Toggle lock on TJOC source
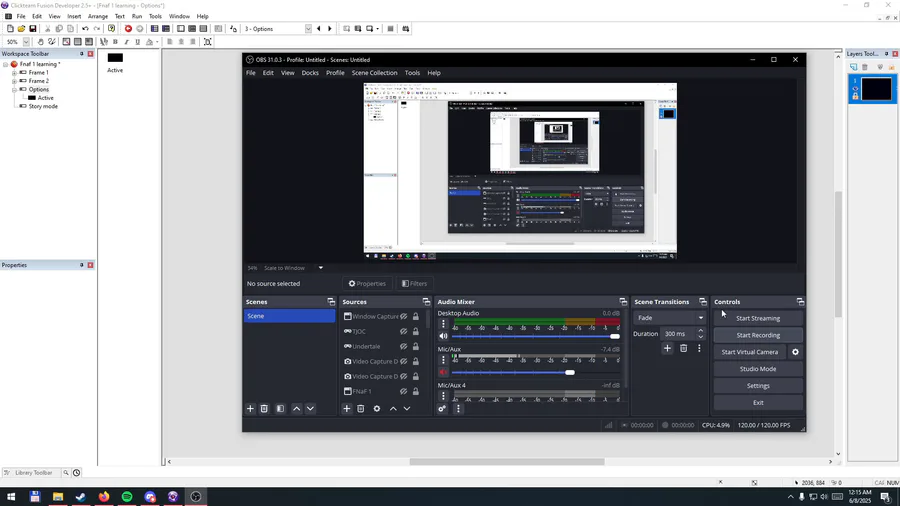The width and height of the screenshot is (900, 506). pyautogui.click(x=416, y=331)
